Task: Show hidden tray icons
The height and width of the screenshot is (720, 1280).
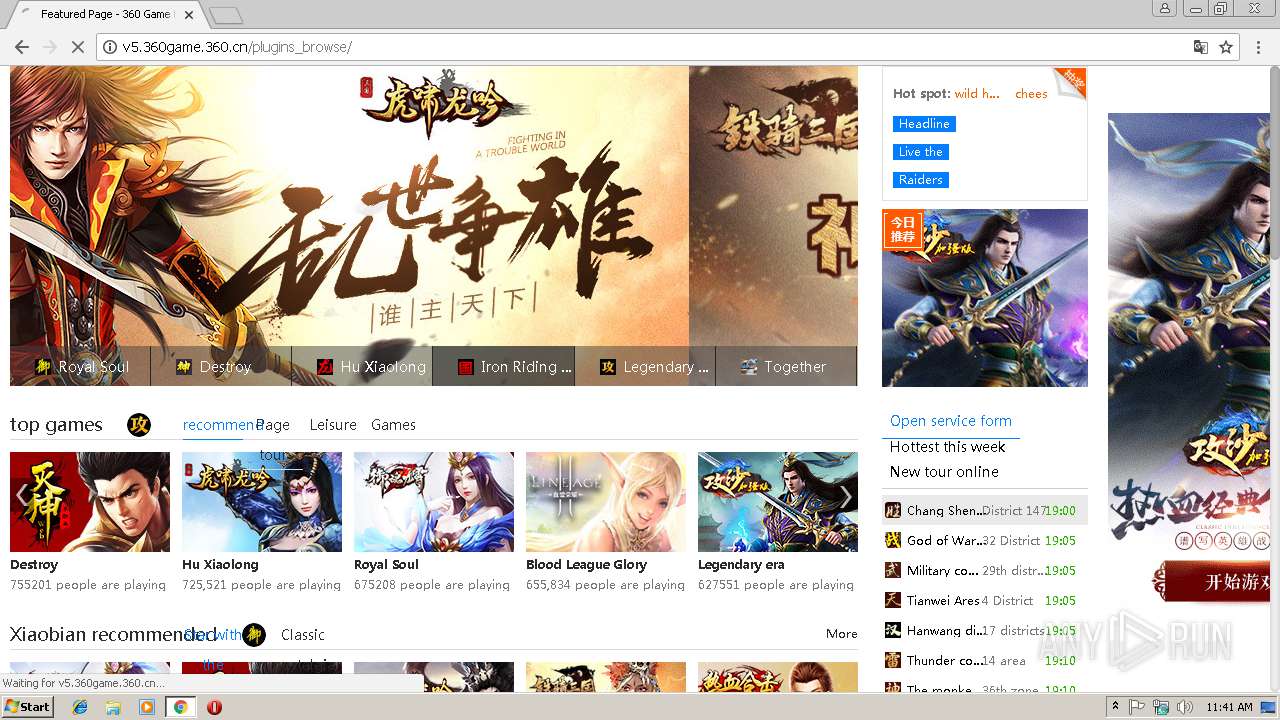Action: click(1116, 707)
